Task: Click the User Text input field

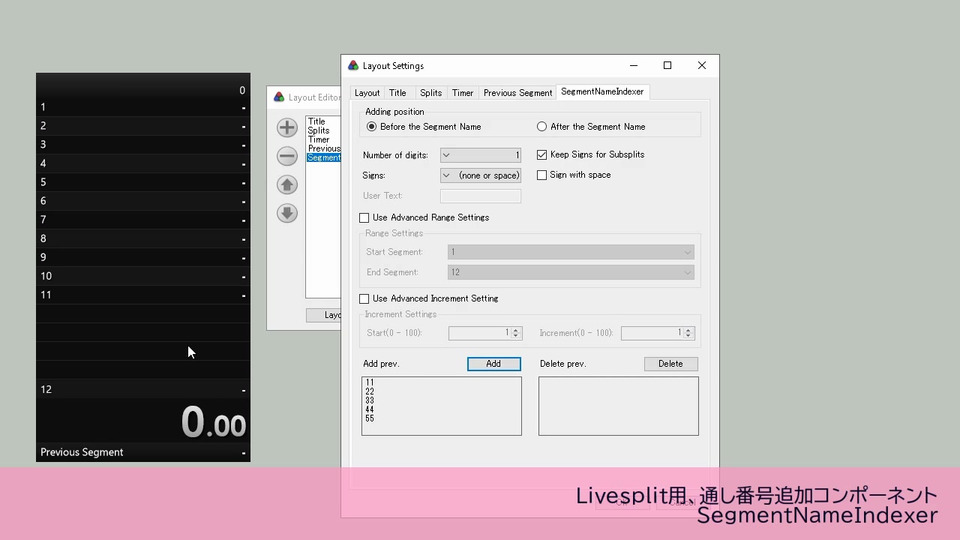Action: point(481,196)
